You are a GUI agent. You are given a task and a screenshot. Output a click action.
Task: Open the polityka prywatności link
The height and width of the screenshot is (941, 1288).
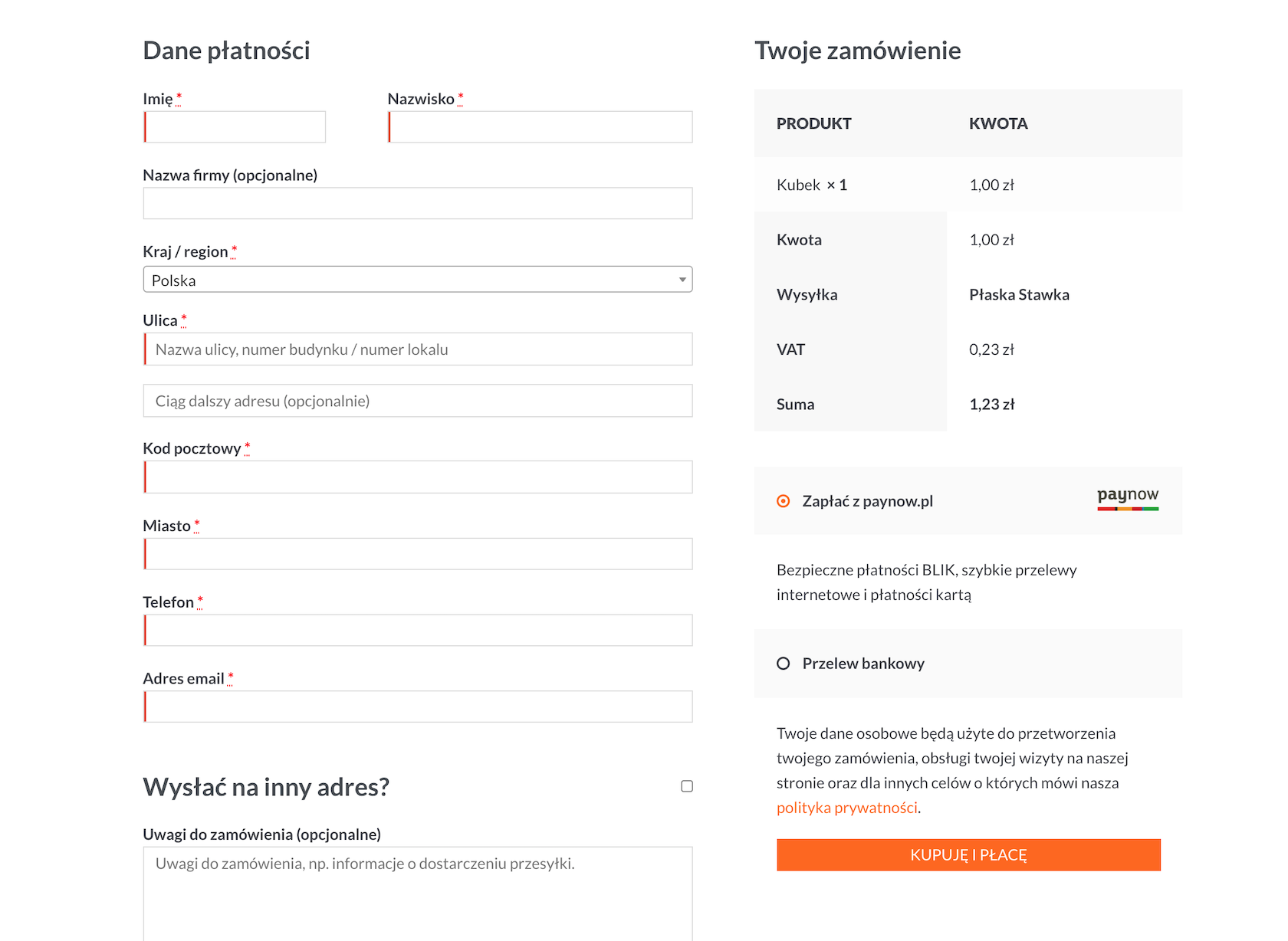[x=846, y=808]
